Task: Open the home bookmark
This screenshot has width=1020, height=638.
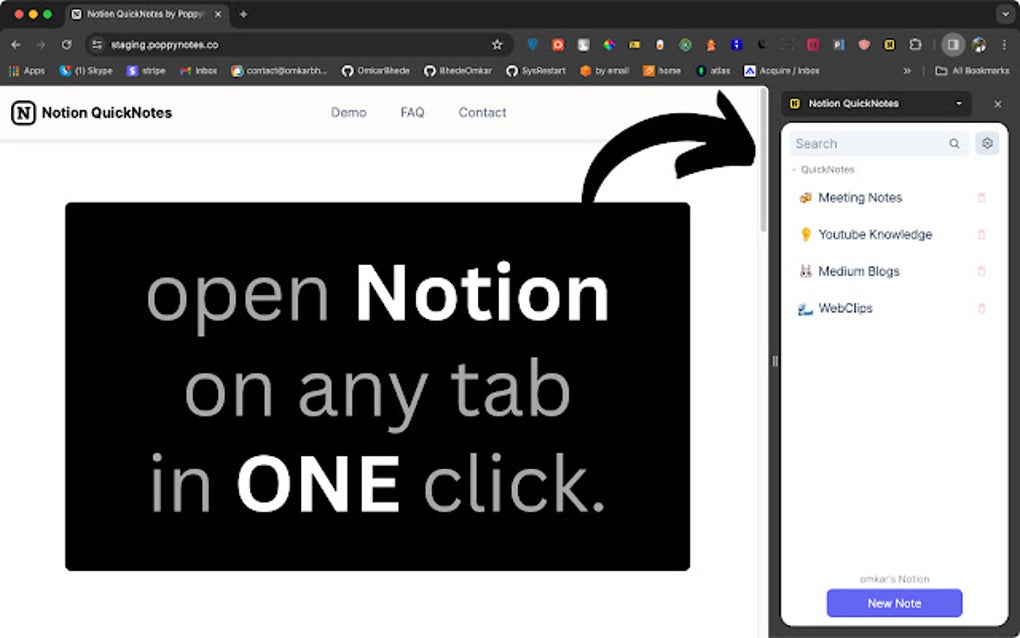Action: pos(662,71)
